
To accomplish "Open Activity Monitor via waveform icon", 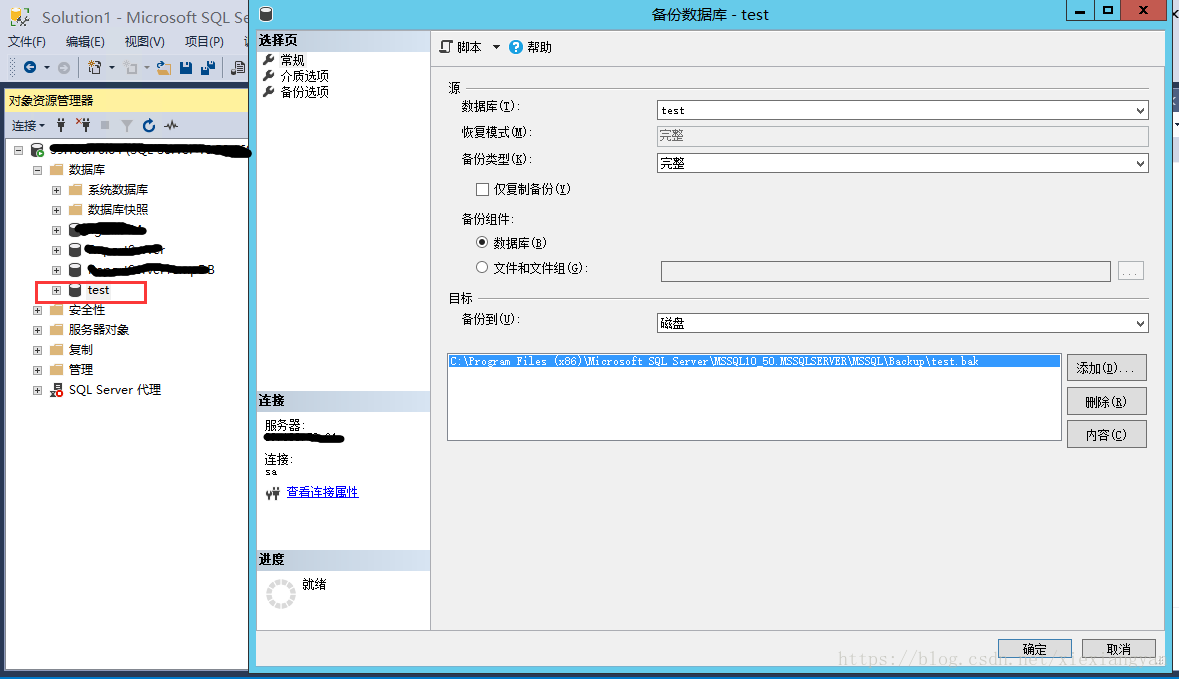I will click(x=171, y=125).
